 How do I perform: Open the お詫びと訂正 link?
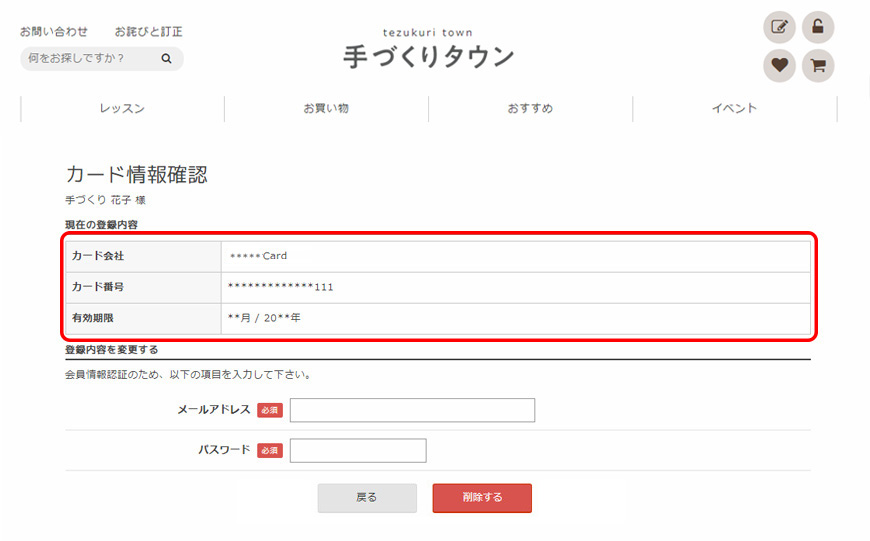click(148, 32)
